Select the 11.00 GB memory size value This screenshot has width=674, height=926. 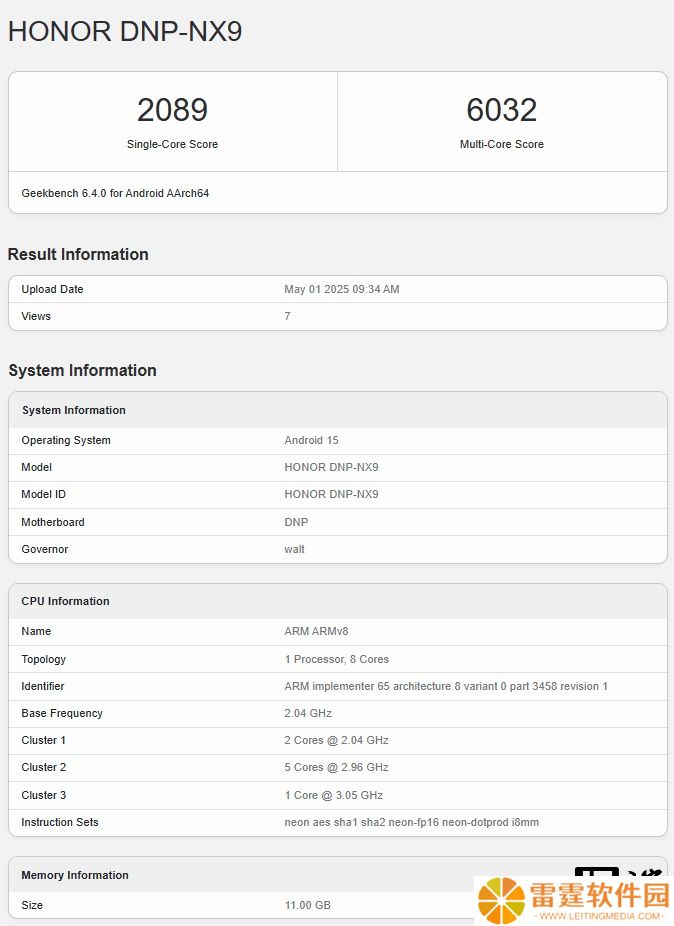[307, 905]
